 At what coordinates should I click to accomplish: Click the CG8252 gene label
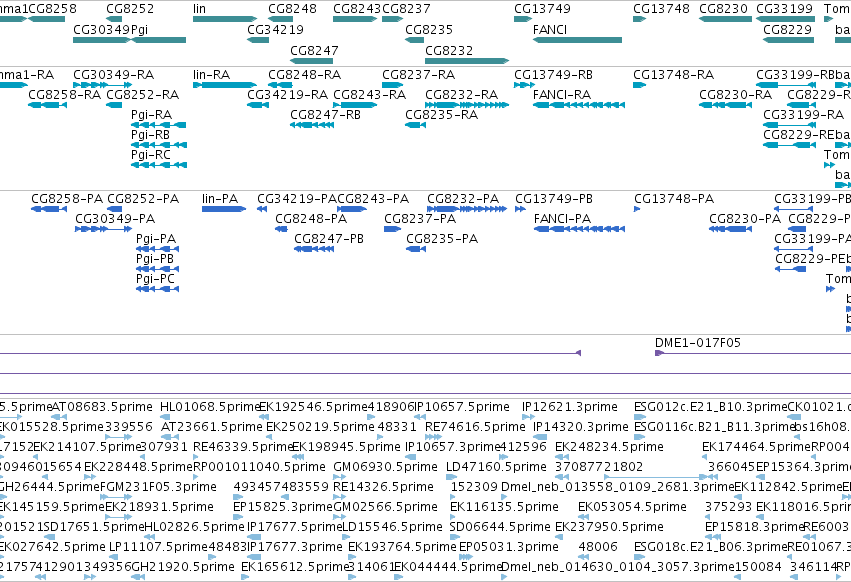coord(130,9)
